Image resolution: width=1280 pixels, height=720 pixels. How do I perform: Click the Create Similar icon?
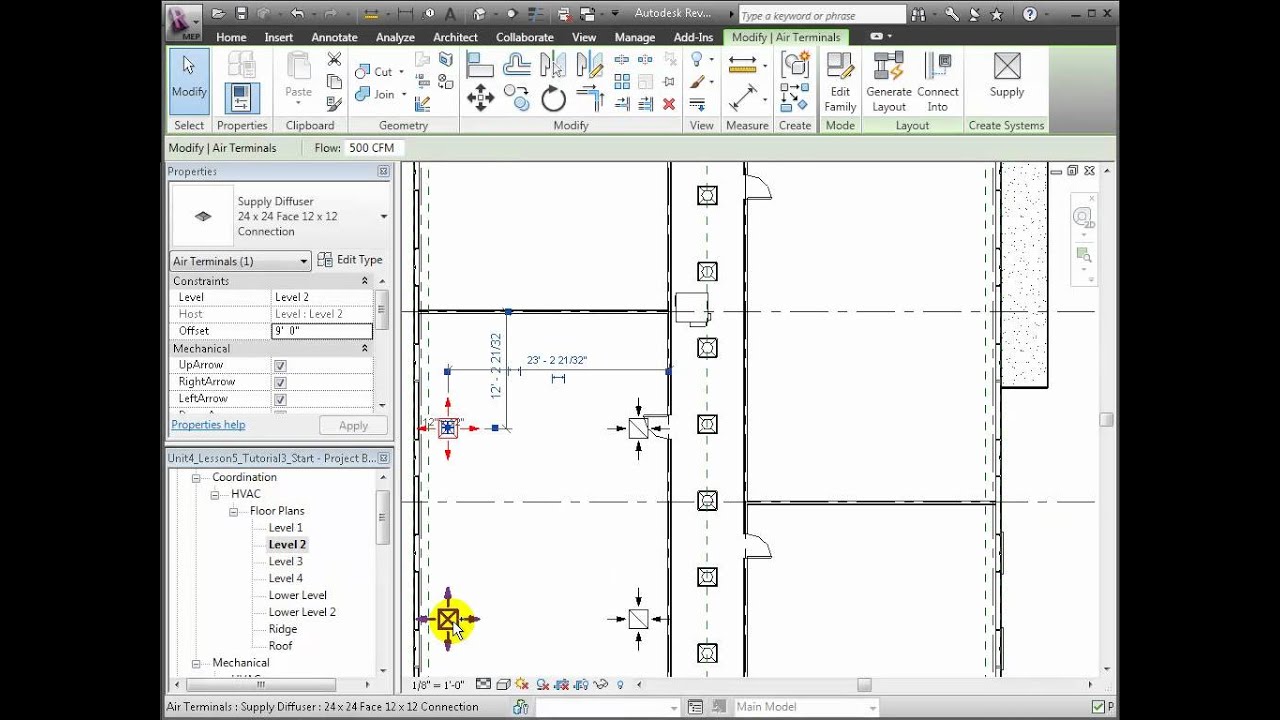[x=795, y=97]
